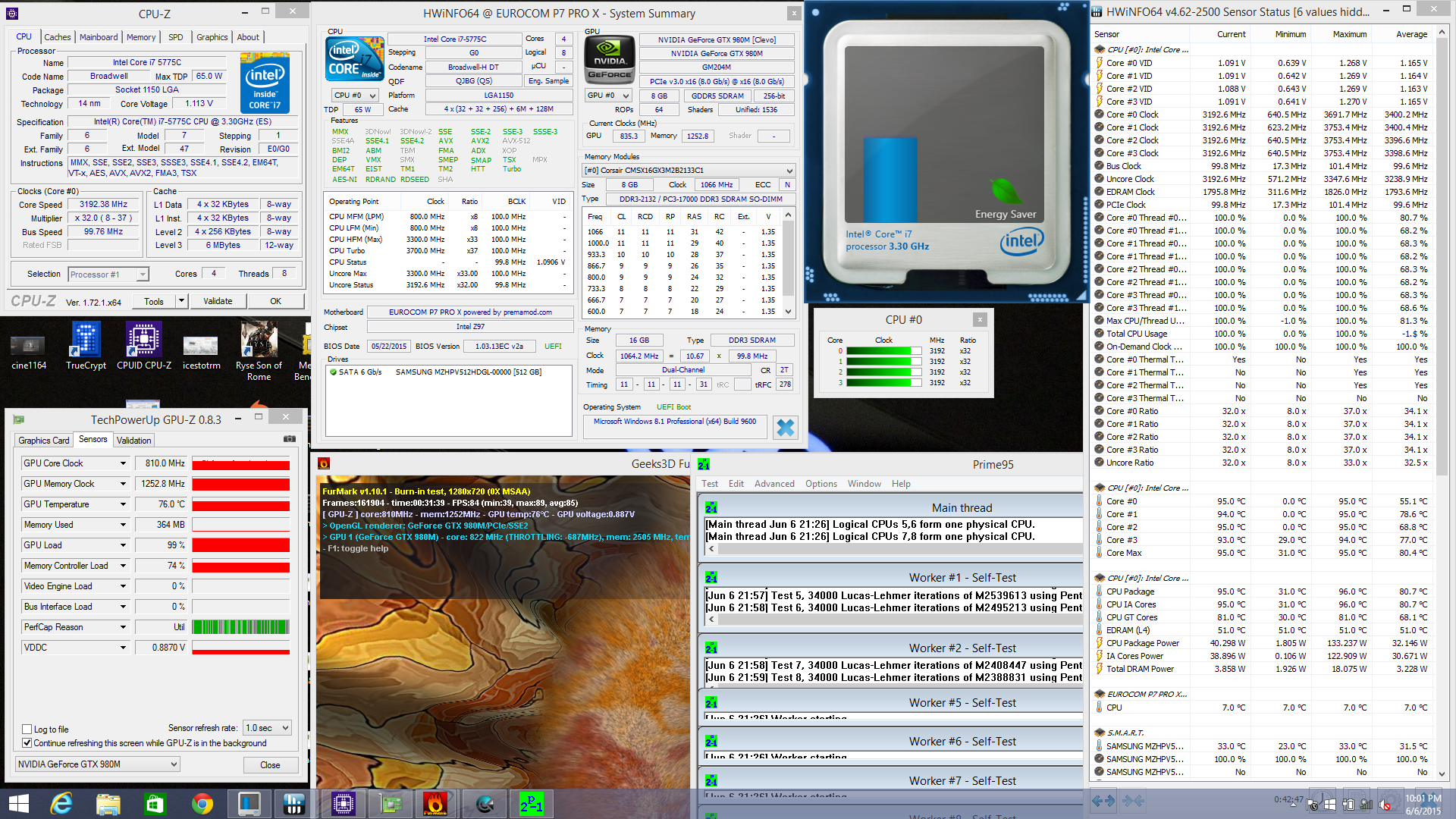The height and width of the screenshot is (819, 1456).
Task: Click the CPU-Z OK button
Action: tap(276, 301)
